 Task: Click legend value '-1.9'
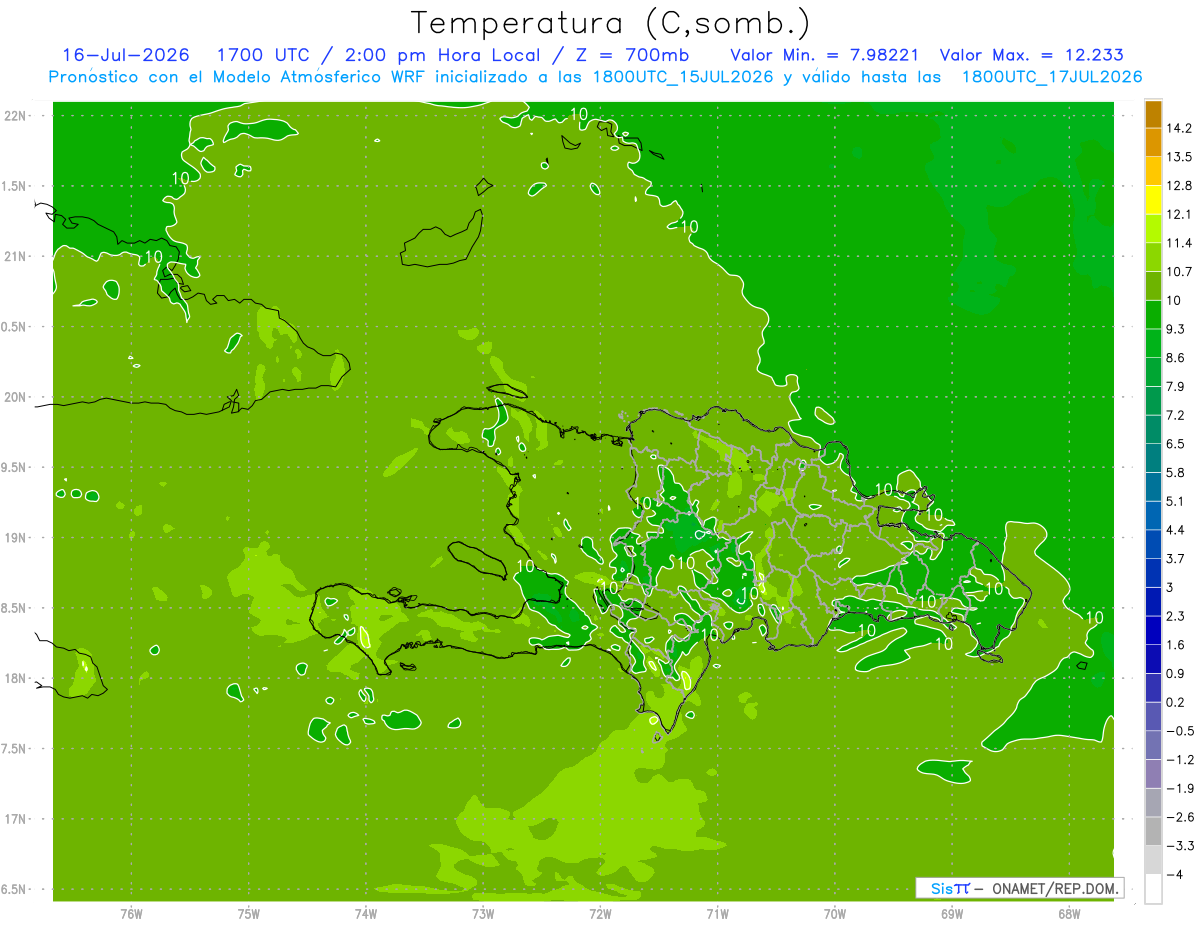[1180, 788]
